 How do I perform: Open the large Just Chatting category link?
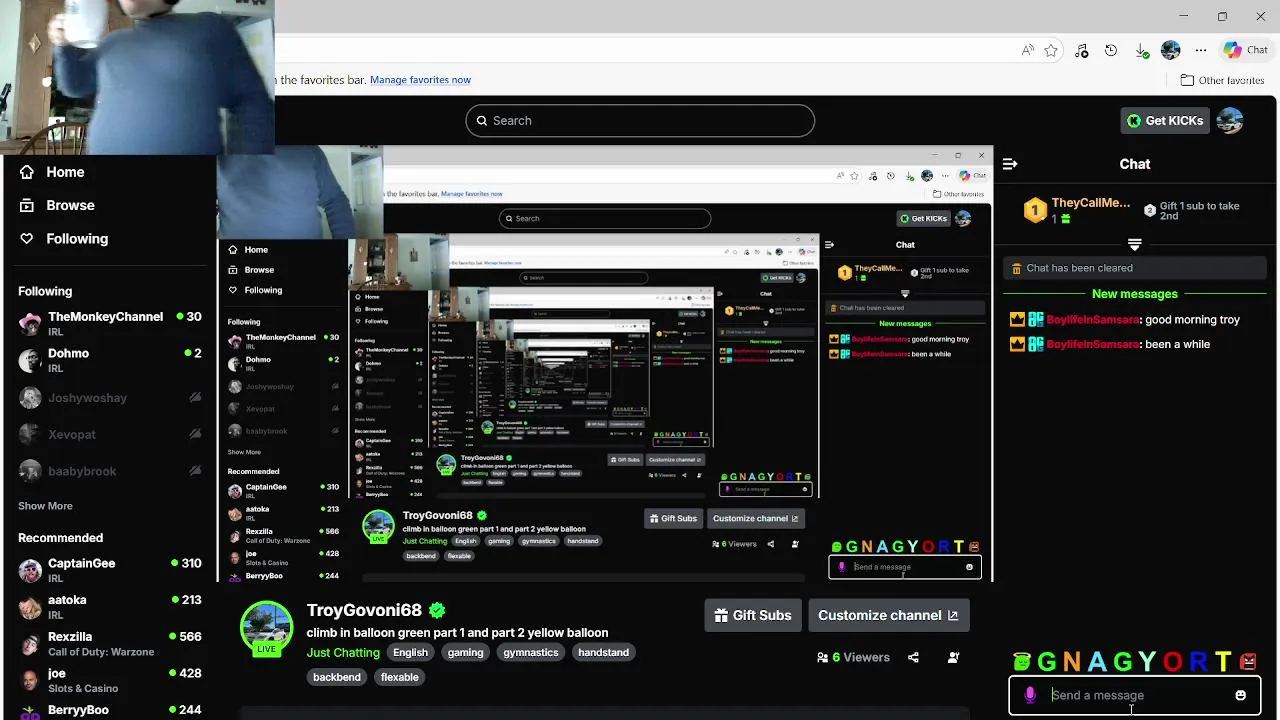click(x=343, y=652)
